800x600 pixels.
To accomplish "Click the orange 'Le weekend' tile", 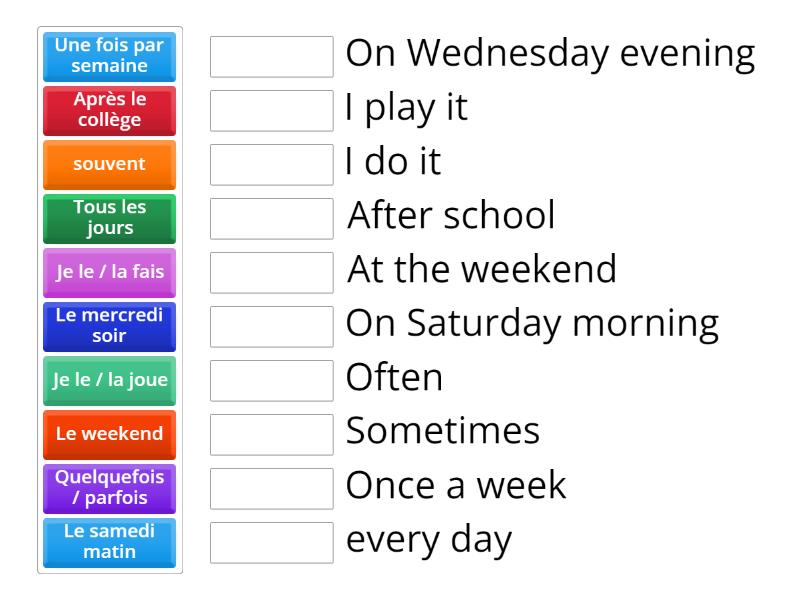I will click(x=109, y=434).
